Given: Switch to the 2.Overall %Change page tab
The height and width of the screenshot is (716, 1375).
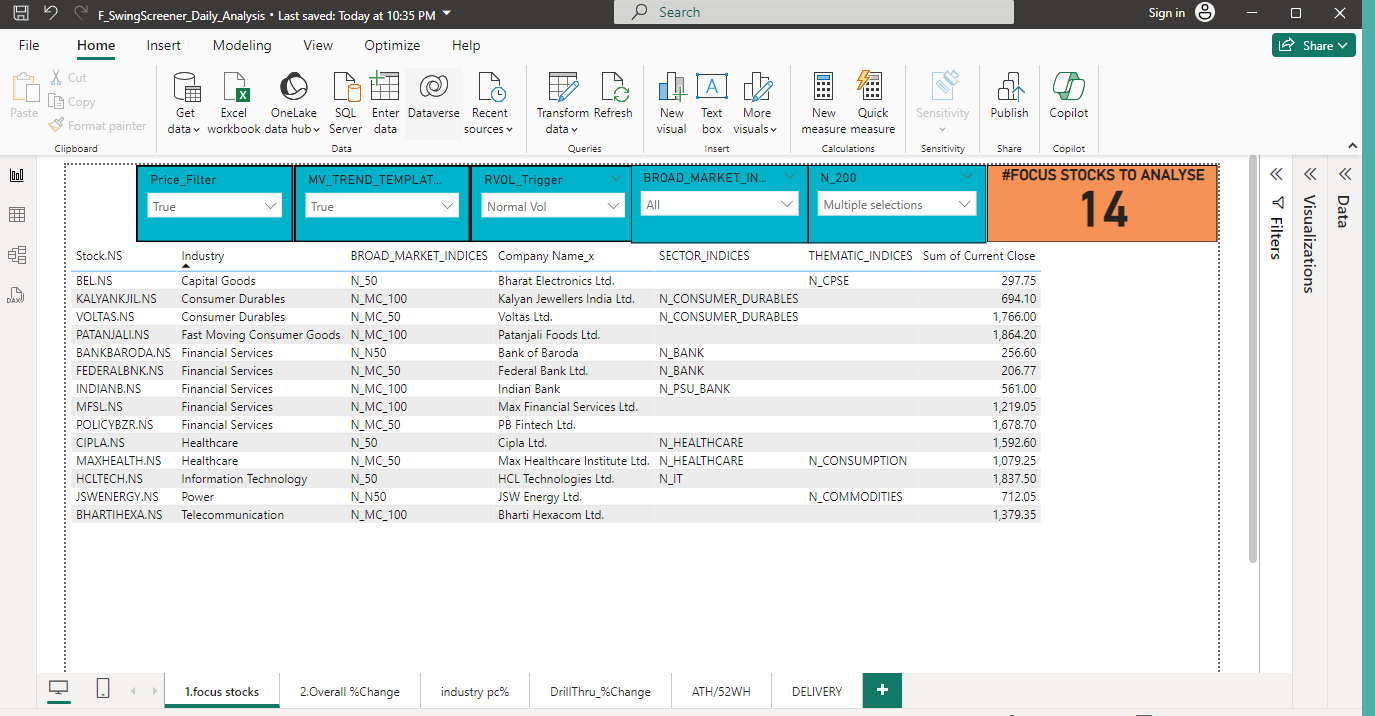Looking at the screenshot, I should [x=350, y=691].
